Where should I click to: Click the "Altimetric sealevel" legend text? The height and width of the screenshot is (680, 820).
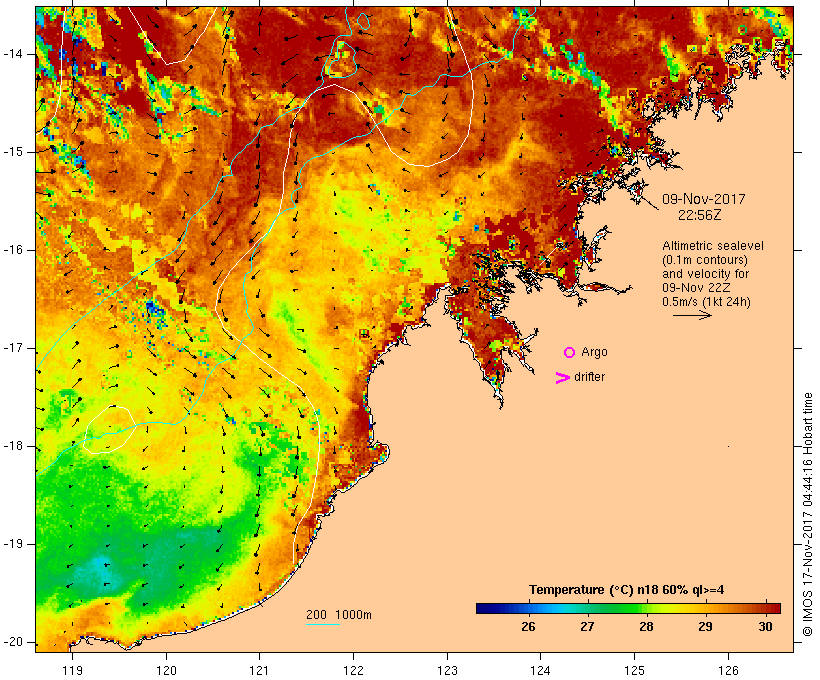pos(713,246)
